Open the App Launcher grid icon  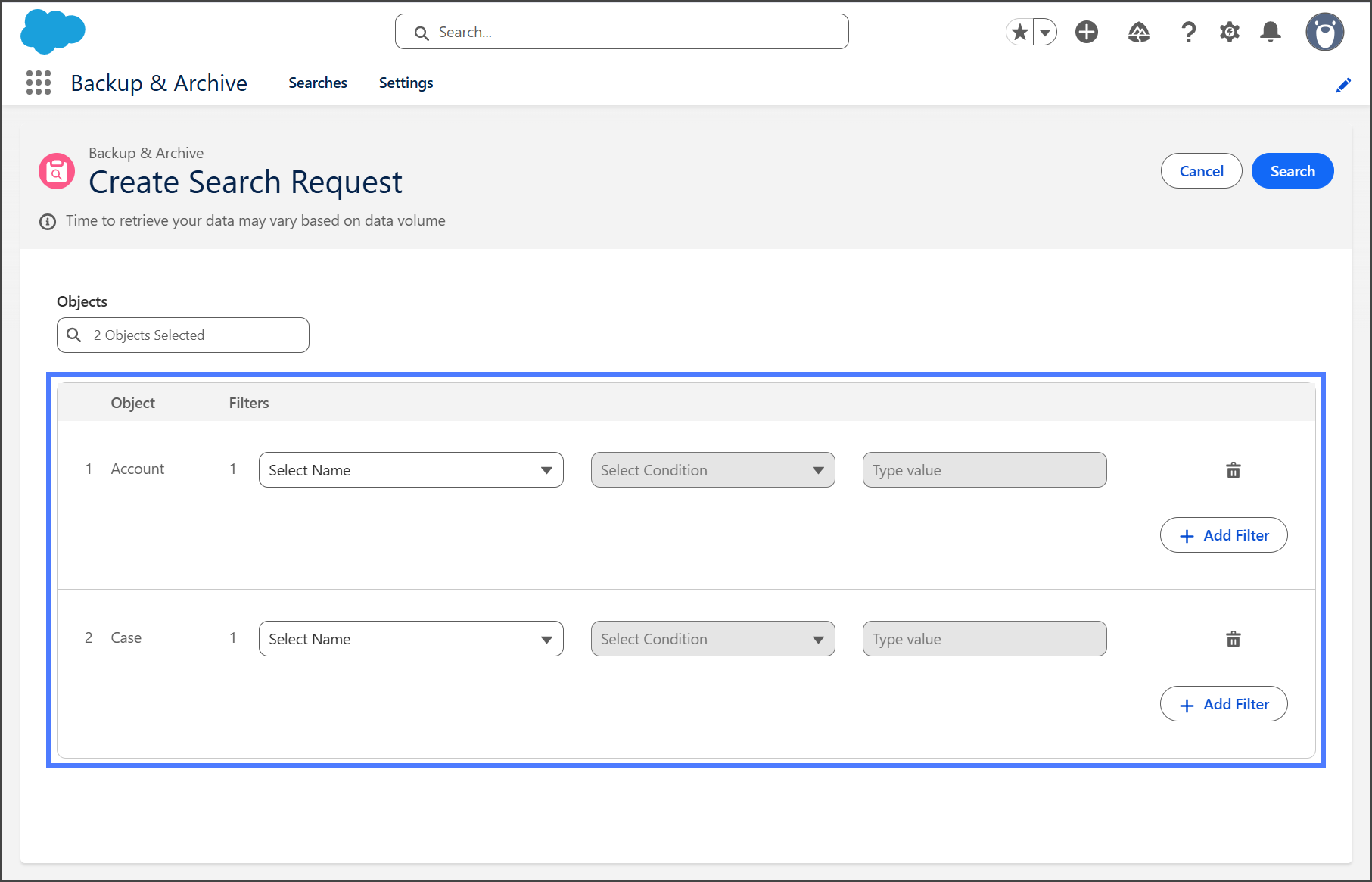(39, 83)
